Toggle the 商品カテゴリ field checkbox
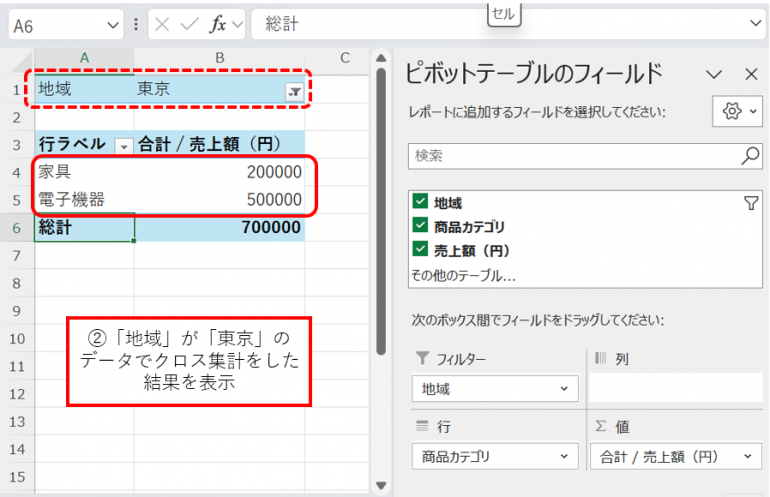This screenshot has height=497, width=770. tap(421, 226)
